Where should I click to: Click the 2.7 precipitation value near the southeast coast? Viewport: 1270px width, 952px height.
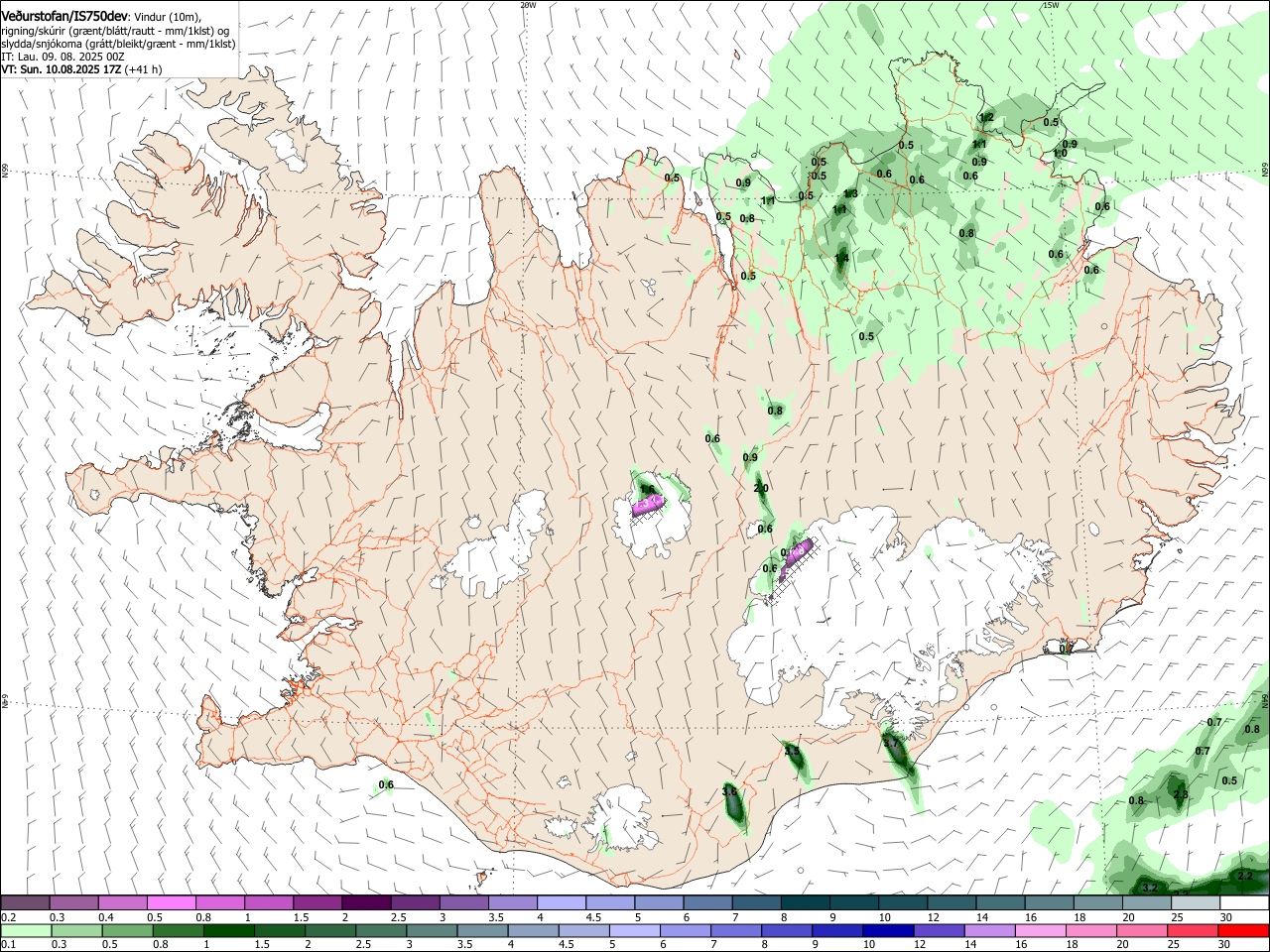(889, 742)
